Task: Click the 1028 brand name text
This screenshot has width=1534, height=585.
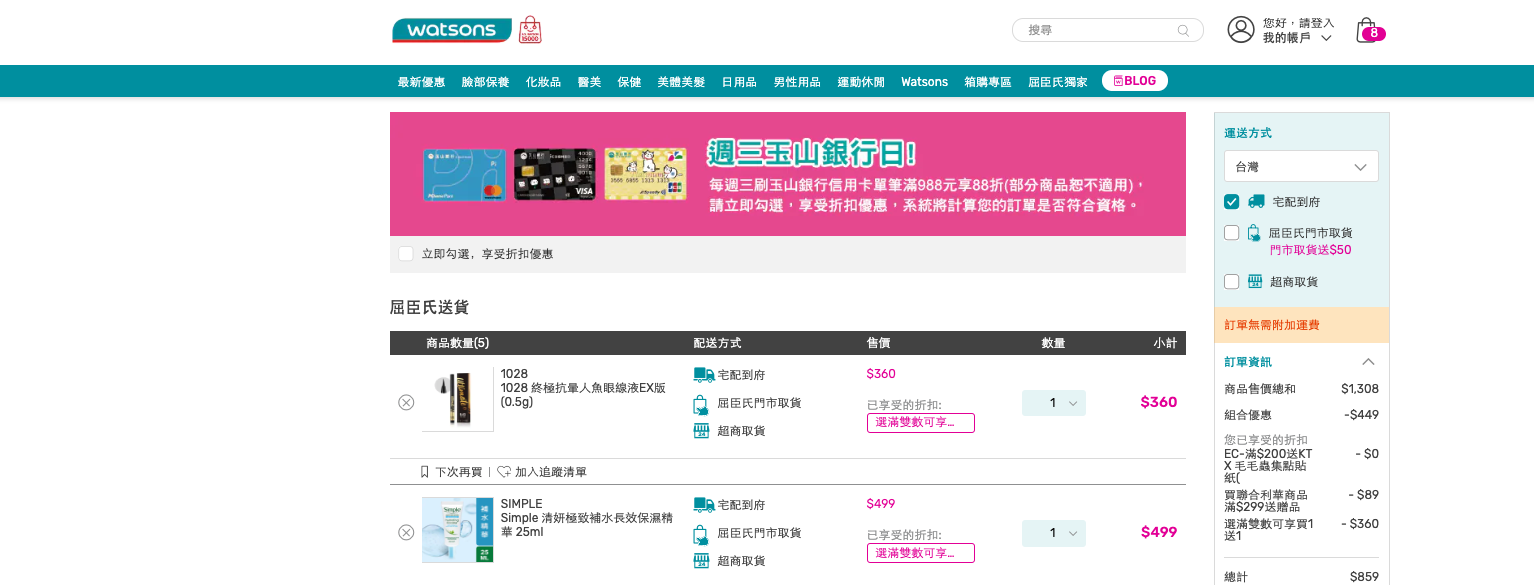Action: (x=514, y=374)
